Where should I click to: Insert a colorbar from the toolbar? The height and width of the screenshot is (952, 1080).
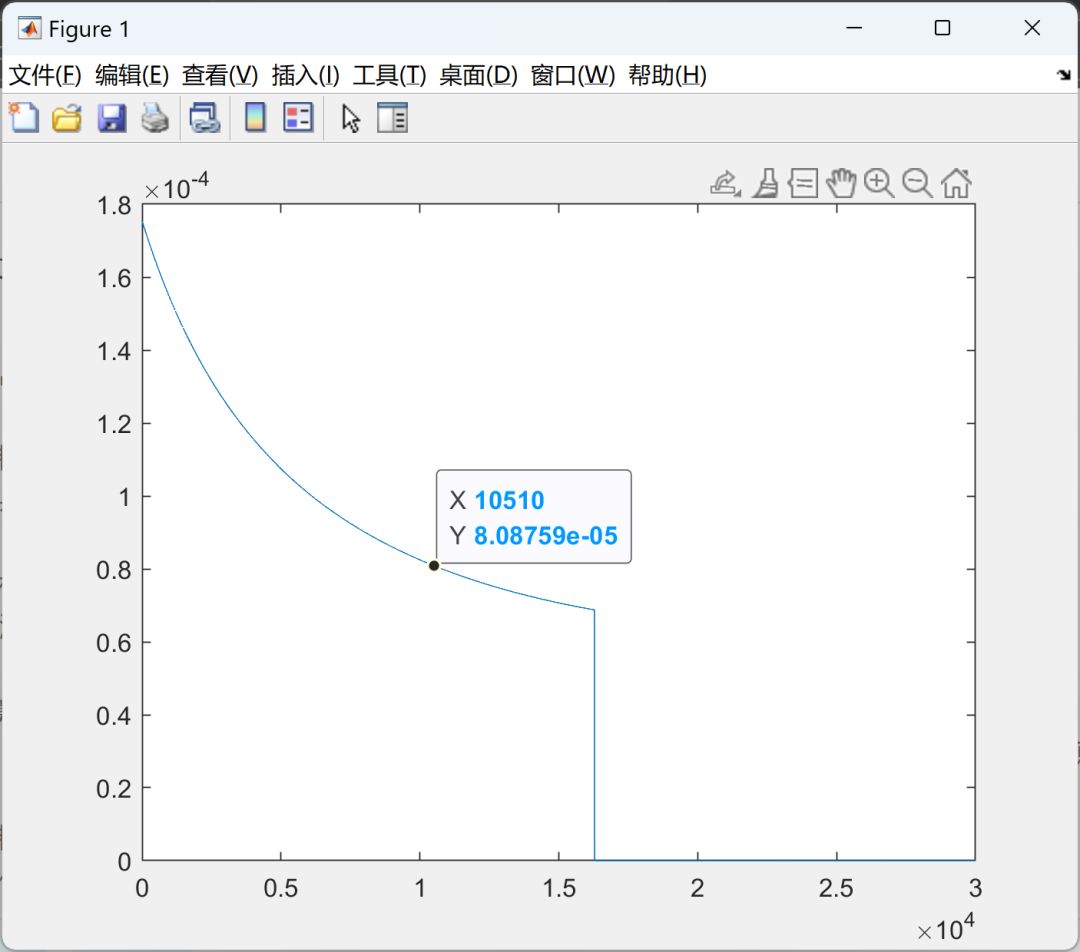[x=256, y=118]
